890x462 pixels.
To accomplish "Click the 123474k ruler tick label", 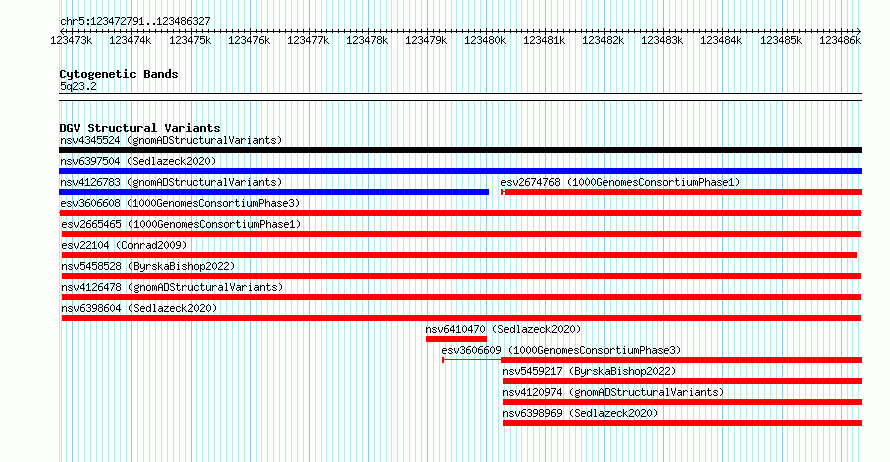I will pos(130,40).
